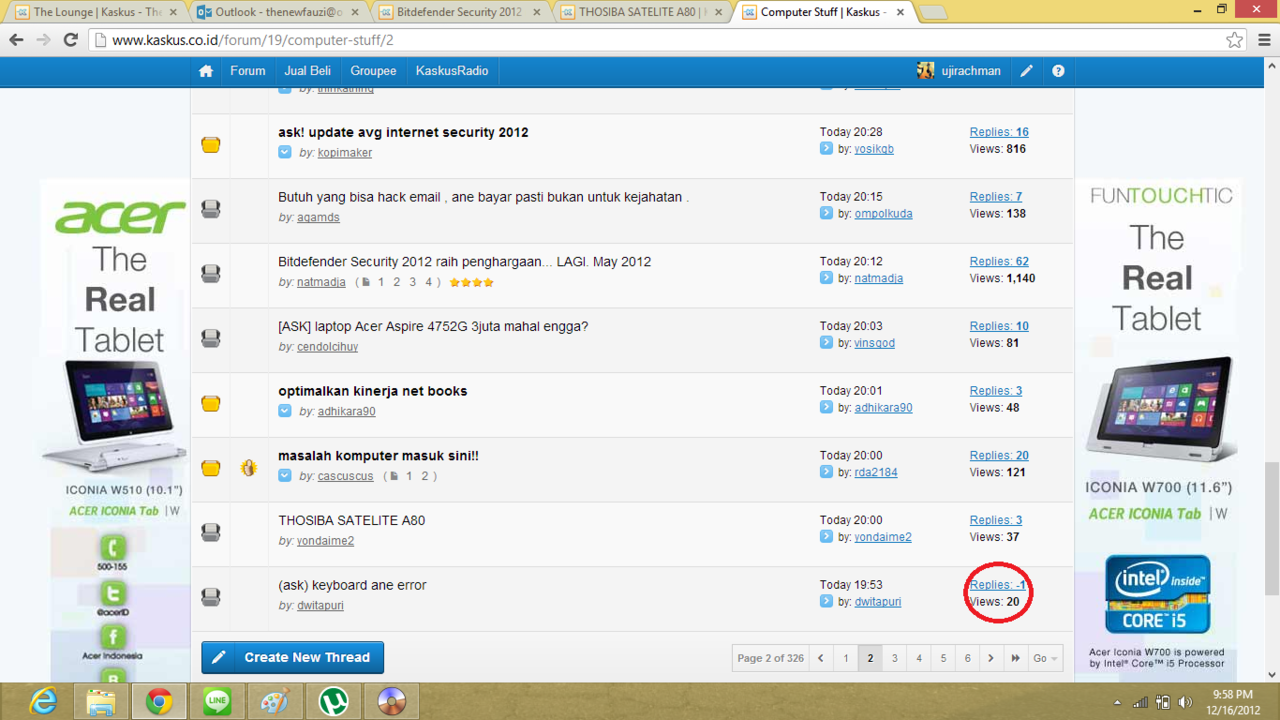The width and height of the screenshot is (1280, 720).
Task: Open the Jual Beli menu item
Action: pyautogui.click(x=307, y=71)
